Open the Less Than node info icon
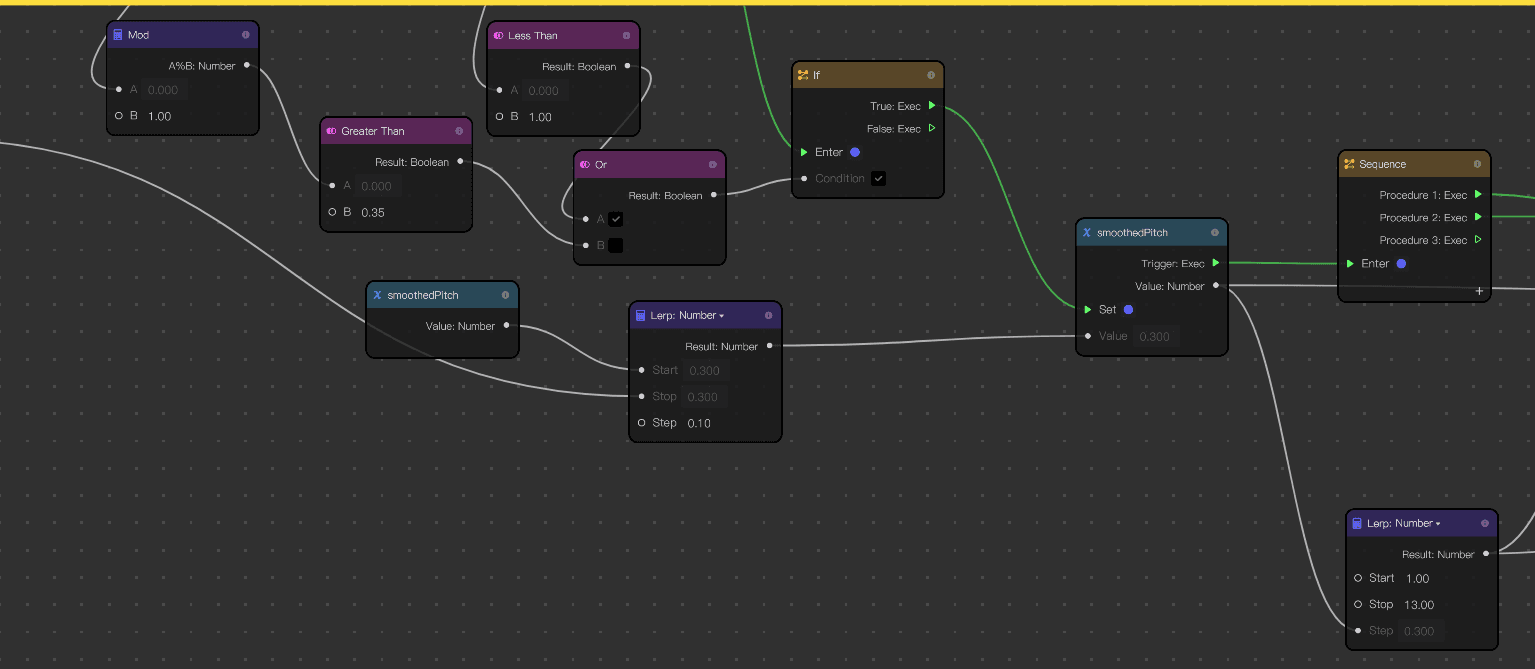1535x669 pixels. [x=626, y=36]
